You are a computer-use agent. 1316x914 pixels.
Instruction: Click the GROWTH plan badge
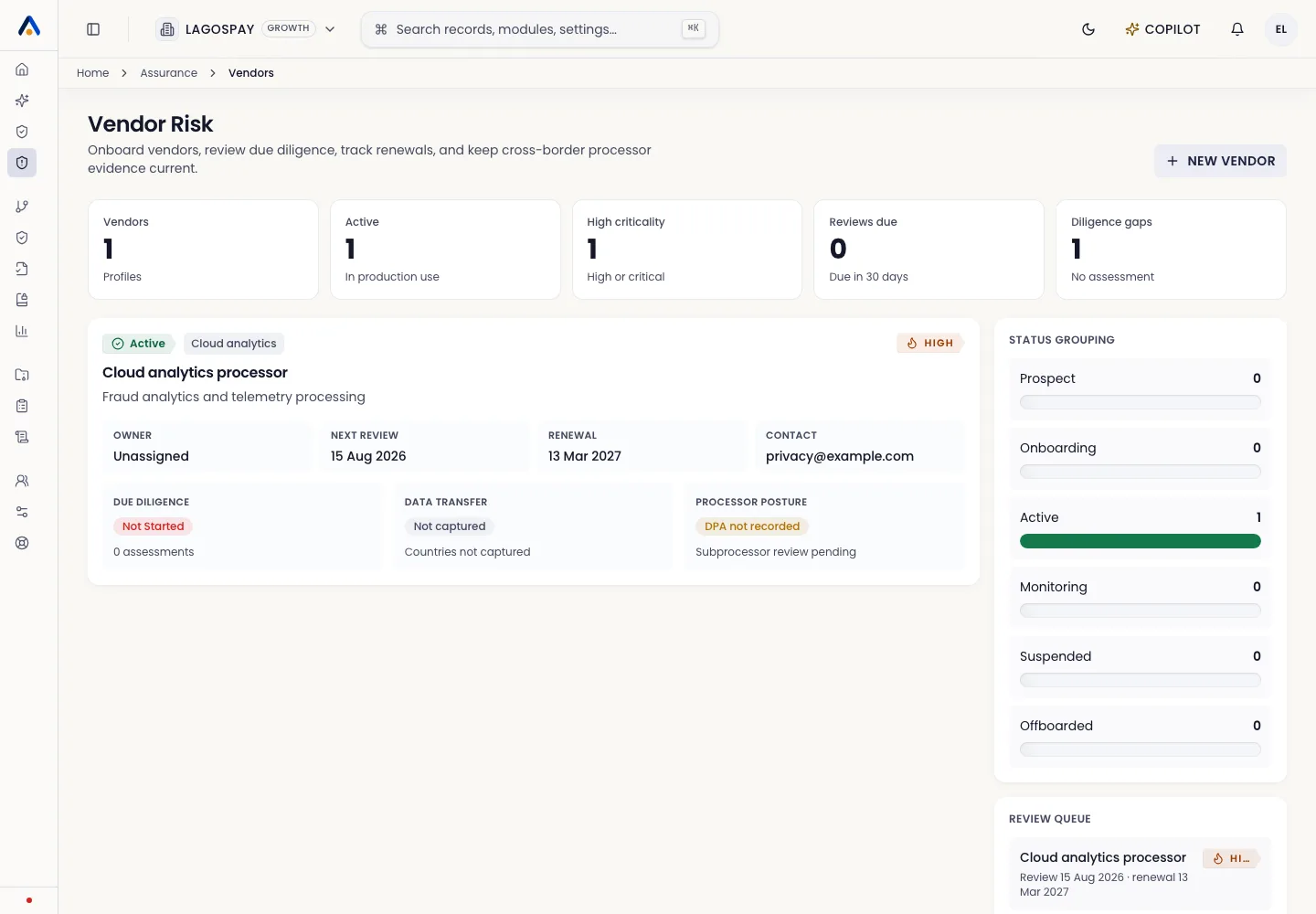[x=289, y=28]
